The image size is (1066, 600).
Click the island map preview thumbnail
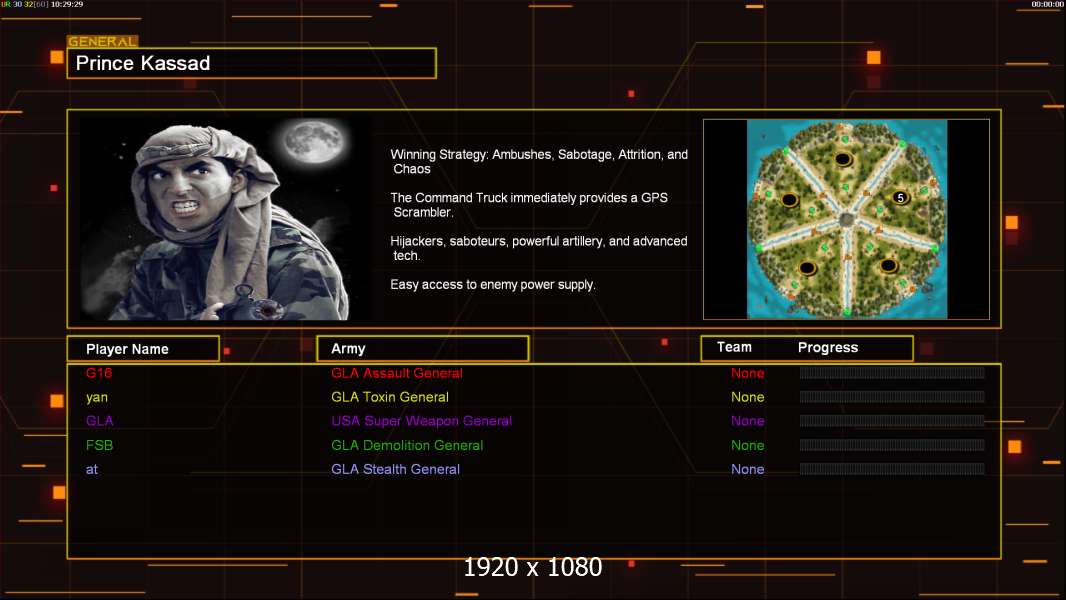point(846,219)
